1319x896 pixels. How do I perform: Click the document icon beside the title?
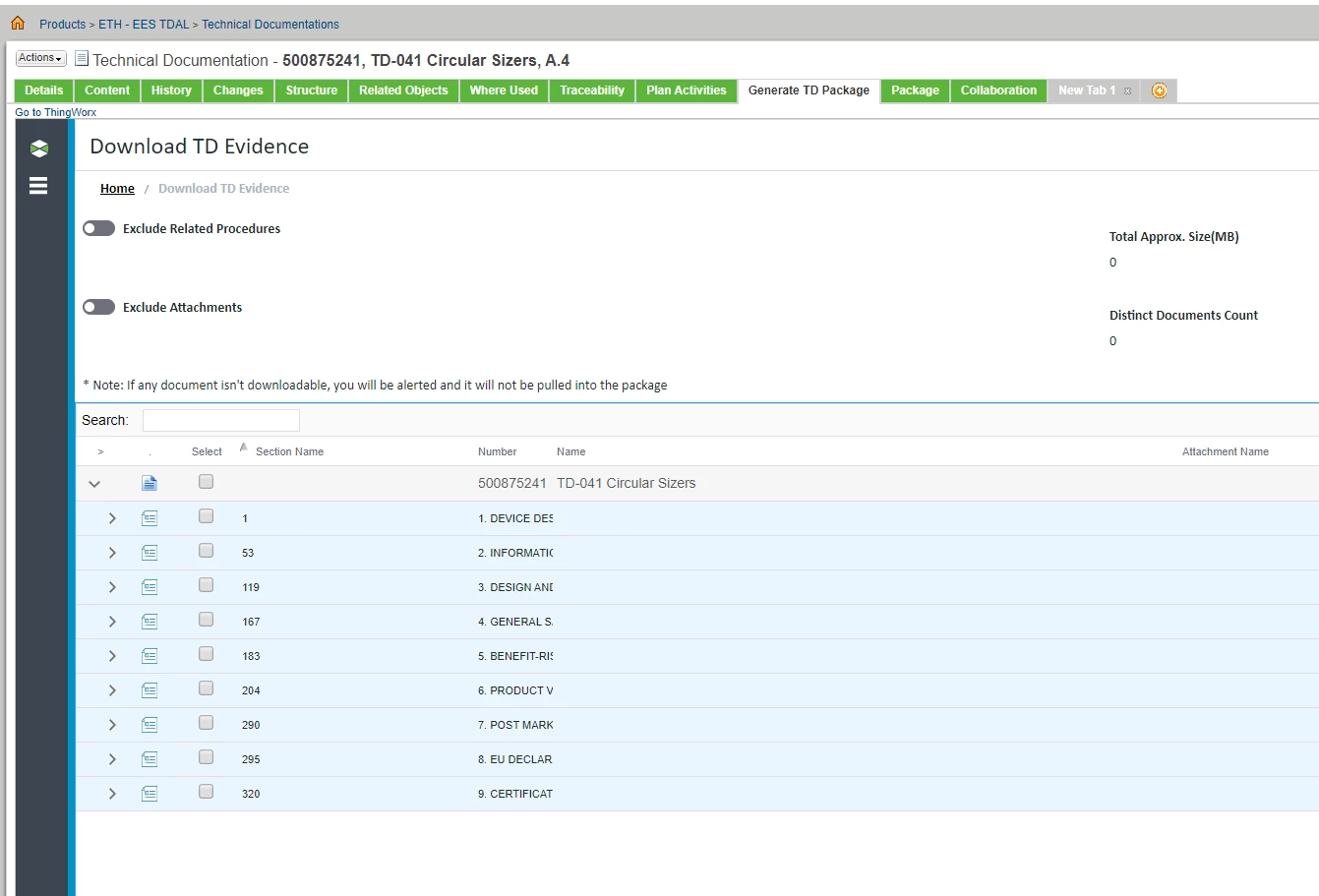click(82, 59)
